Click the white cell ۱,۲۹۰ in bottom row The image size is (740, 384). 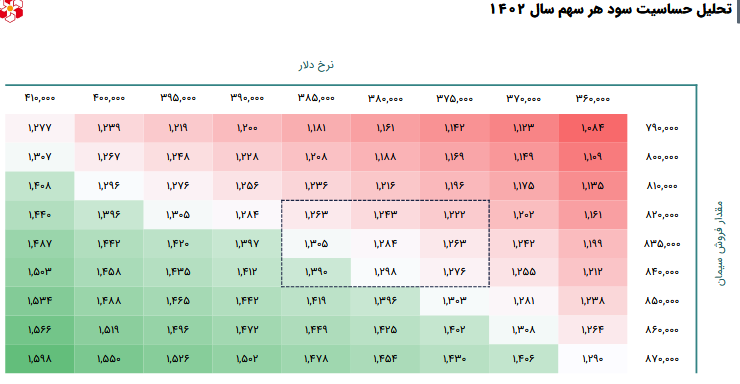593,359
